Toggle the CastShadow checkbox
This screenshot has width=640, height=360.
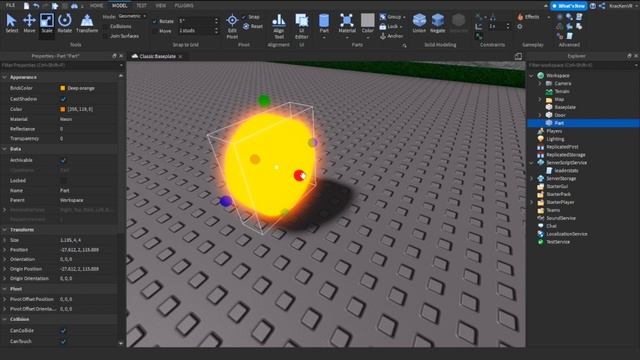tap(63, 99)
